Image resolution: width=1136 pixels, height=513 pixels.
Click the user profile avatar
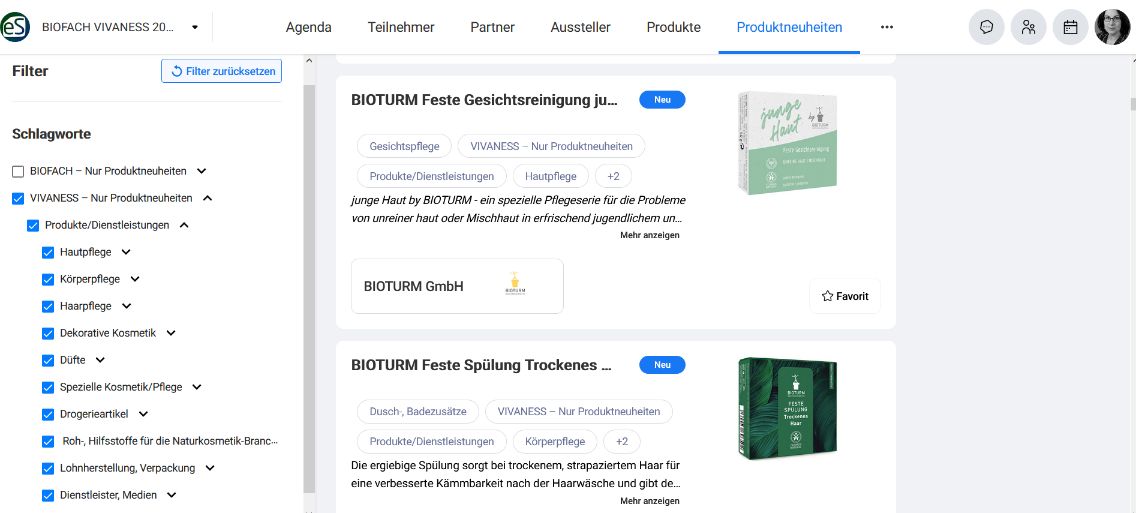[1112, 28]
